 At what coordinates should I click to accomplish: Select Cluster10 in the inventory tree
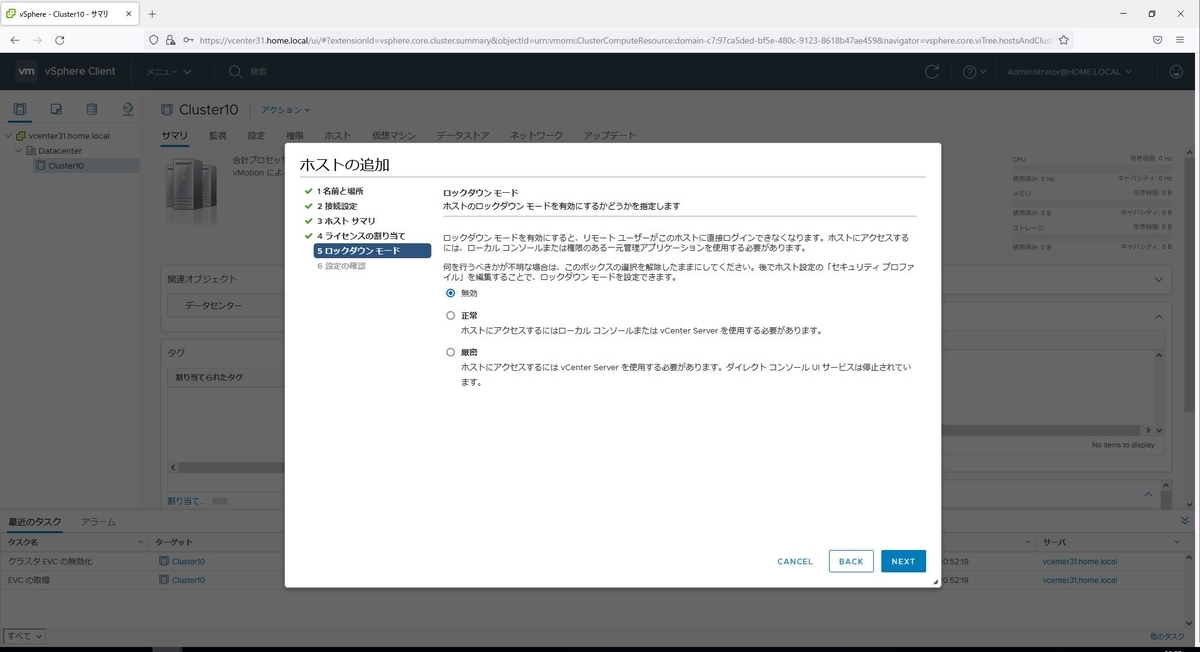[66, 166]
